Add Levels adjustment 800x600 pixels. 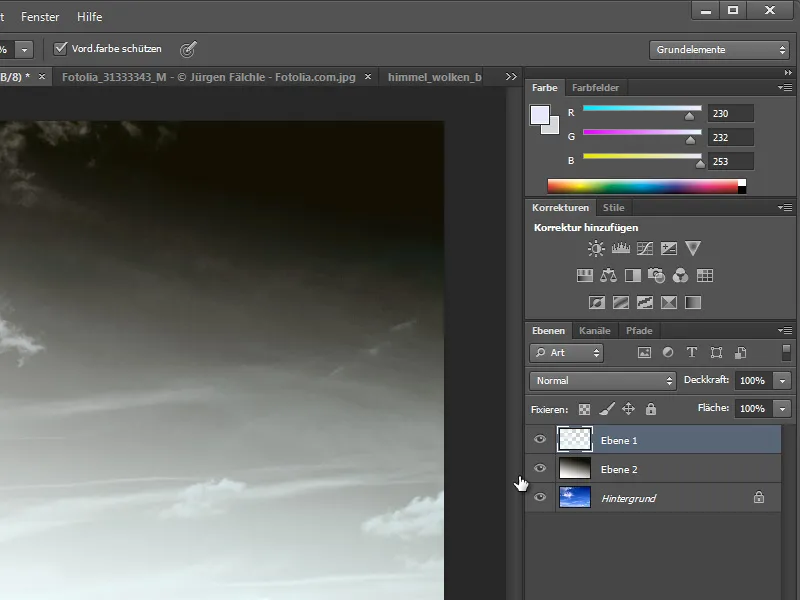click(x=620, y=248)
